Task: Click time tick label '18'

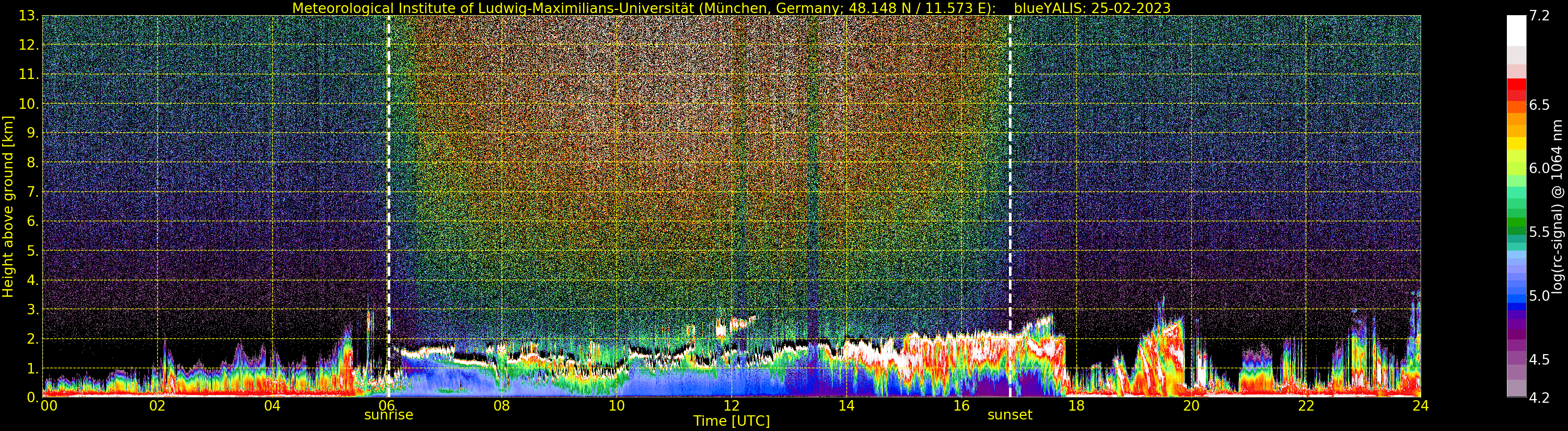Action: [x=1076, y=406]
